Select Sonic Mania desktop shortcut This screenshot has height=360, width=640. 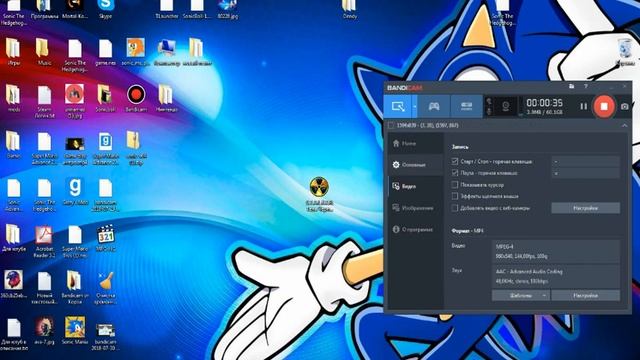point(75,331)
